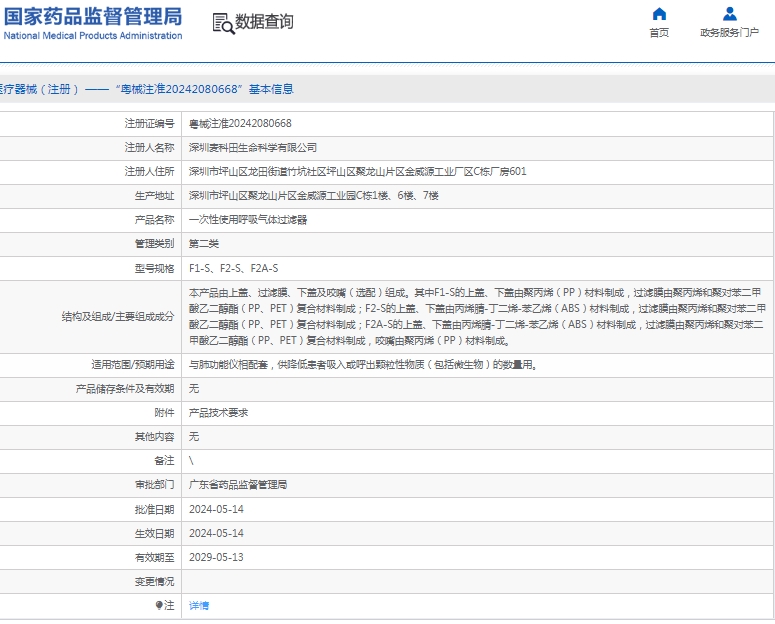This screenshot has height=624, width=775.
Task: Click 无 value in 其他内容 row
Action: pyautogui.click(x=194, y=437)
